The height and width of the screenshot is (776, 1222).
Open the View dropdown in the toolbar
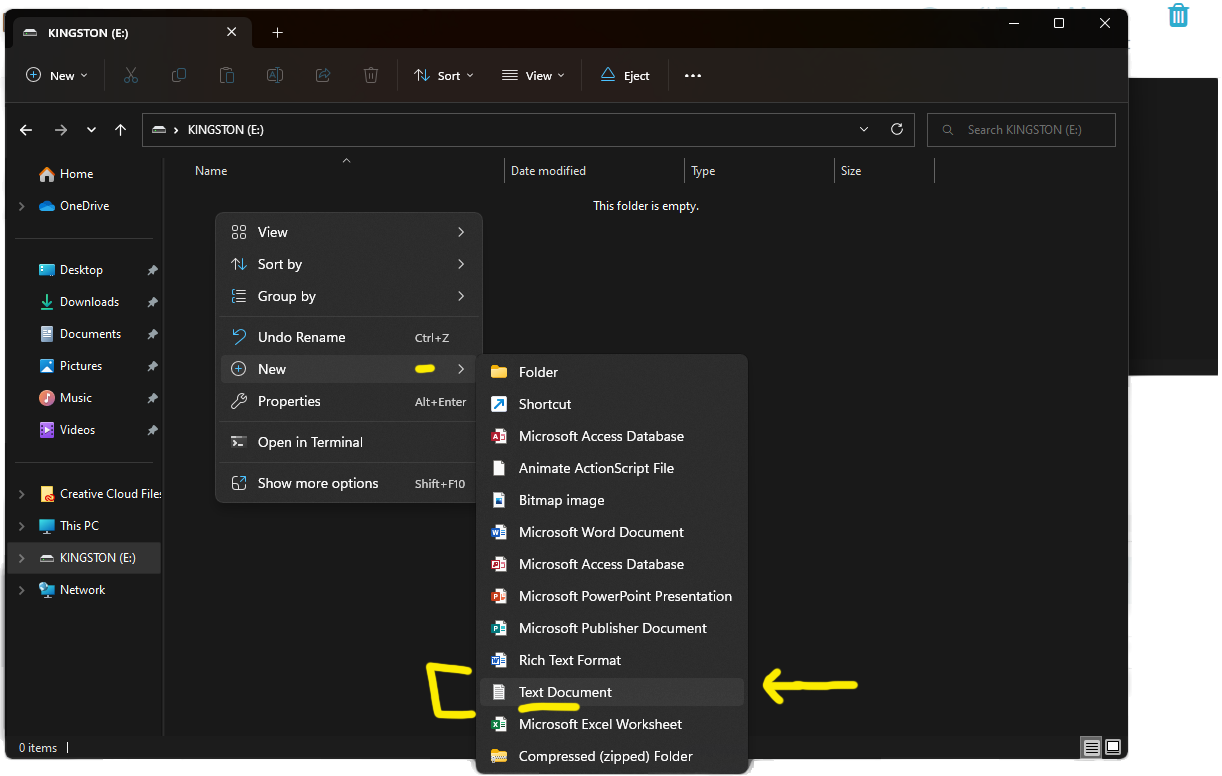coord(534,75)
